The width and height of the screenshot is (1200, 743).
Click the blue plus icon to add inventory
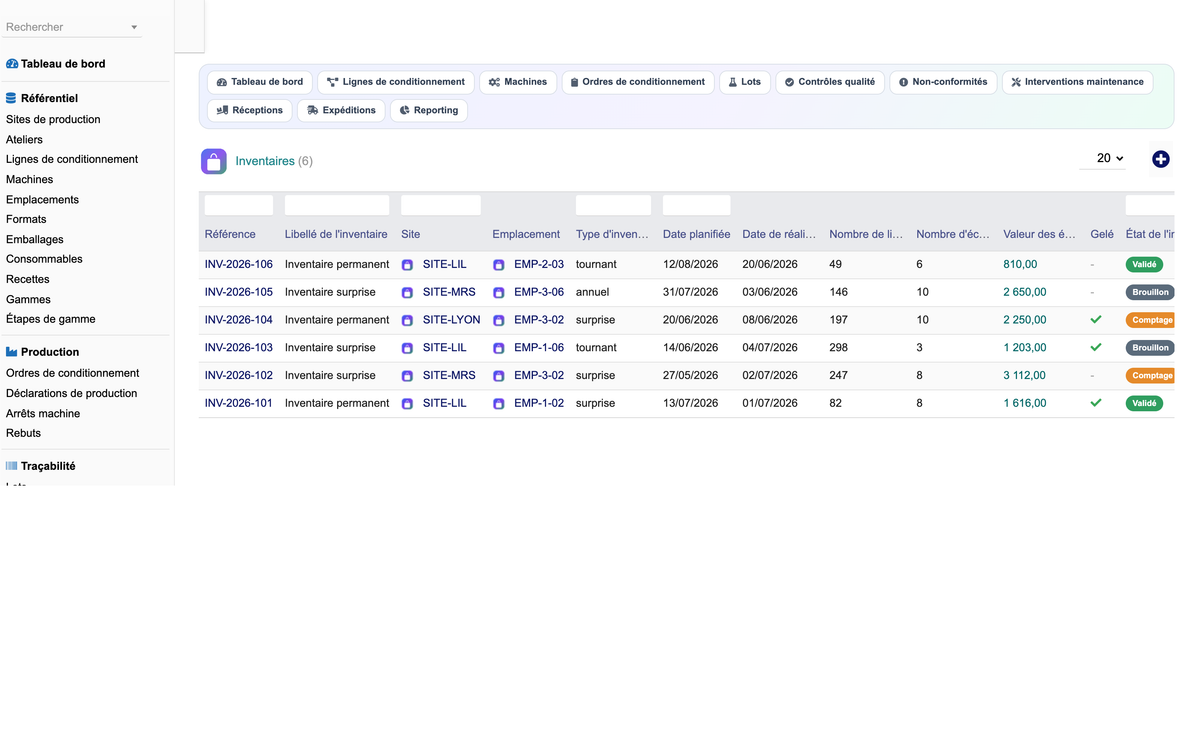[1160, 159]
